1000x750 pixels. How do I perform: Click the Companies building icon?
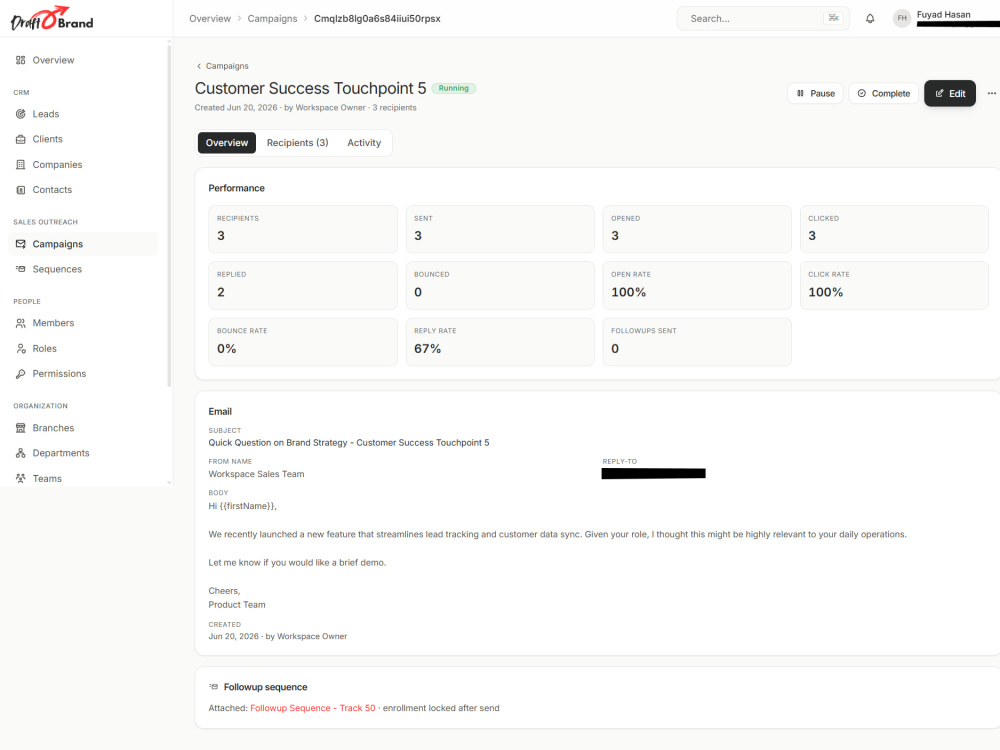[x=20, y=165]
